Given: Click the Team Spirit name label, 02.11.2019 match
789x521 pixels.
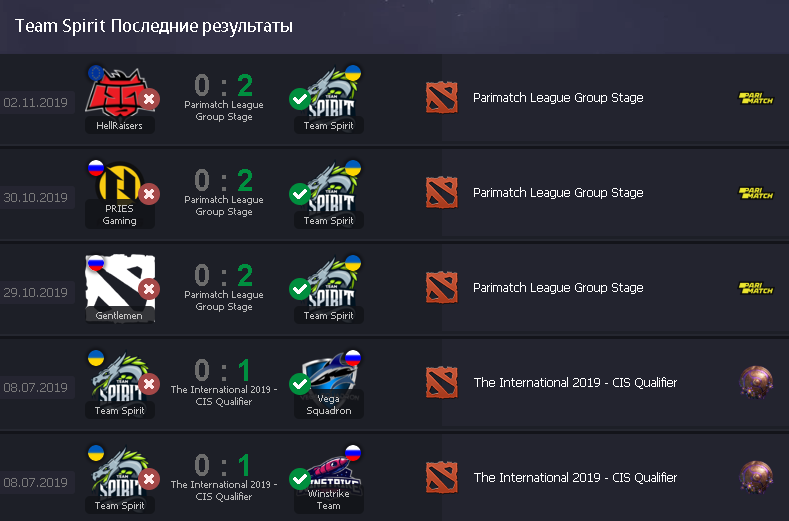Looking at the screenshot, I should point(329,125).
